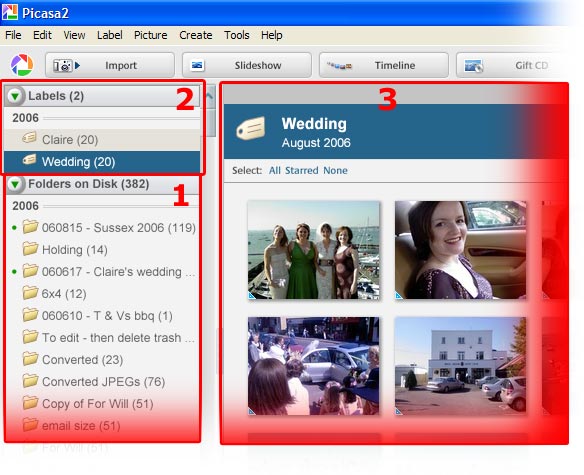Open the Help menu
Image resolution: width=584 pixels, height=475 pixels.
pos(272,35)
